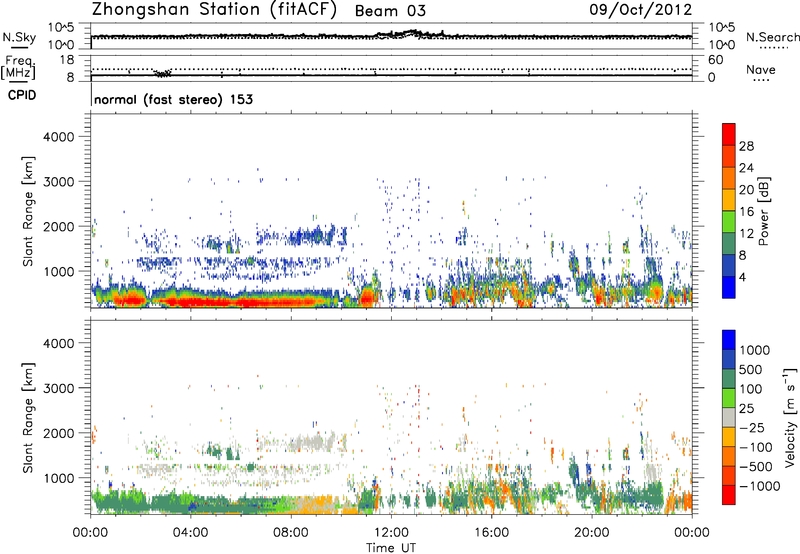Screen dimensions: 800x554
Task: Click the "3000" tick of the velocity panel
Action: pyautogui.click(x=58, y=388)
